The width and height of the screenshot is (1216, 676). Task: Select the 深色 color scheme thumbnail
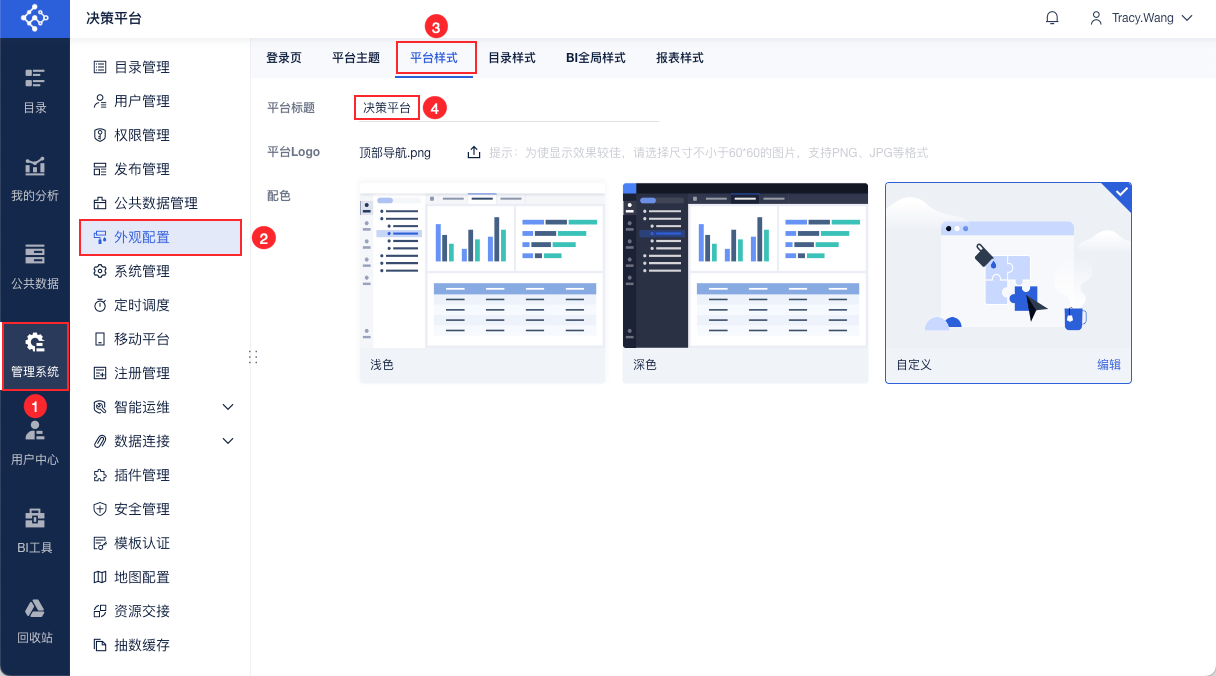point(745,282)
